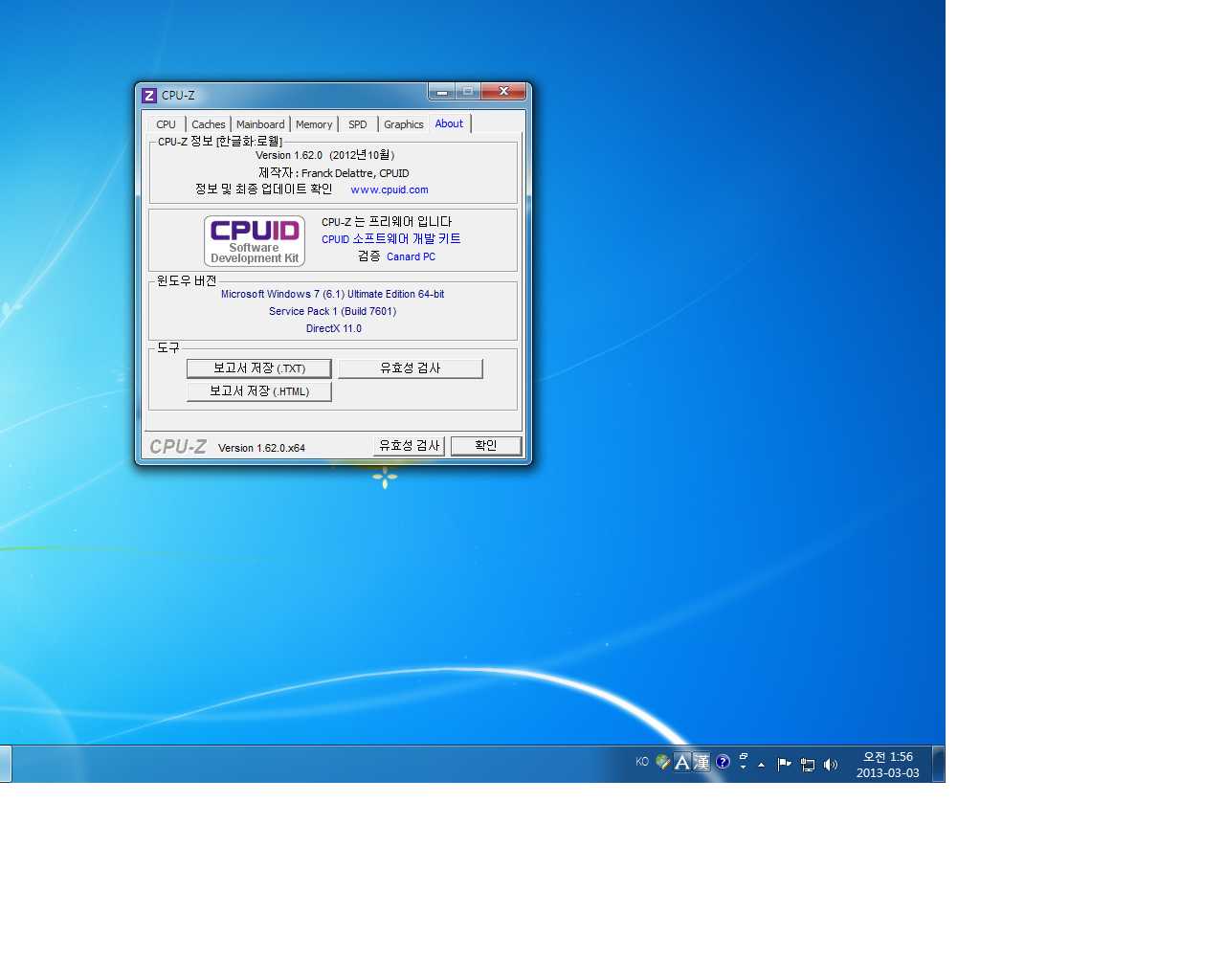Click 보고서 저장 (.TXT) button
Image resolution: width=1225 pixels, height=980 pixels.
click(x=259, y=368)
